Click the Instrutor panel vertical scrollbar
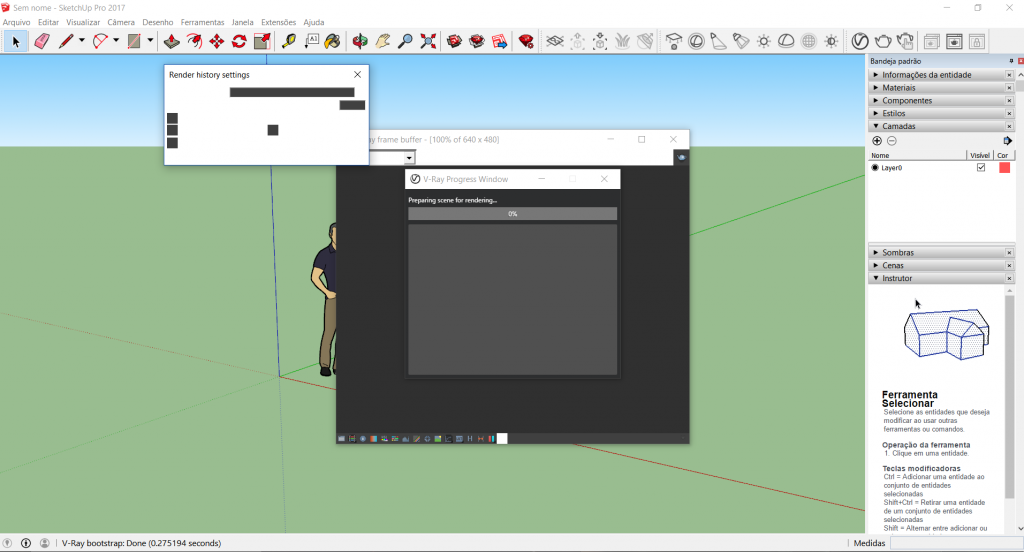 click(x=1010, y=396)
